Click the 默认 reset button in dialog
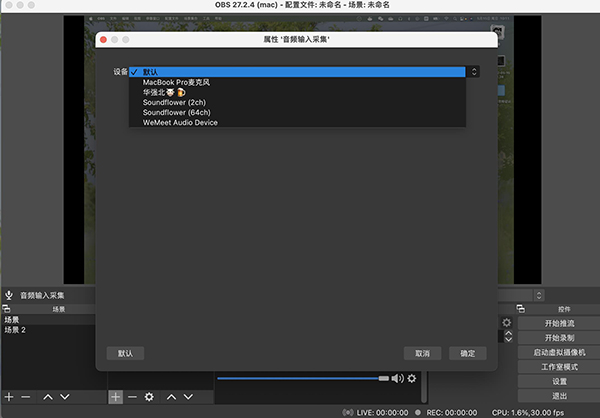The height and width of the screenshot is (418, 600). click(125, 353)
